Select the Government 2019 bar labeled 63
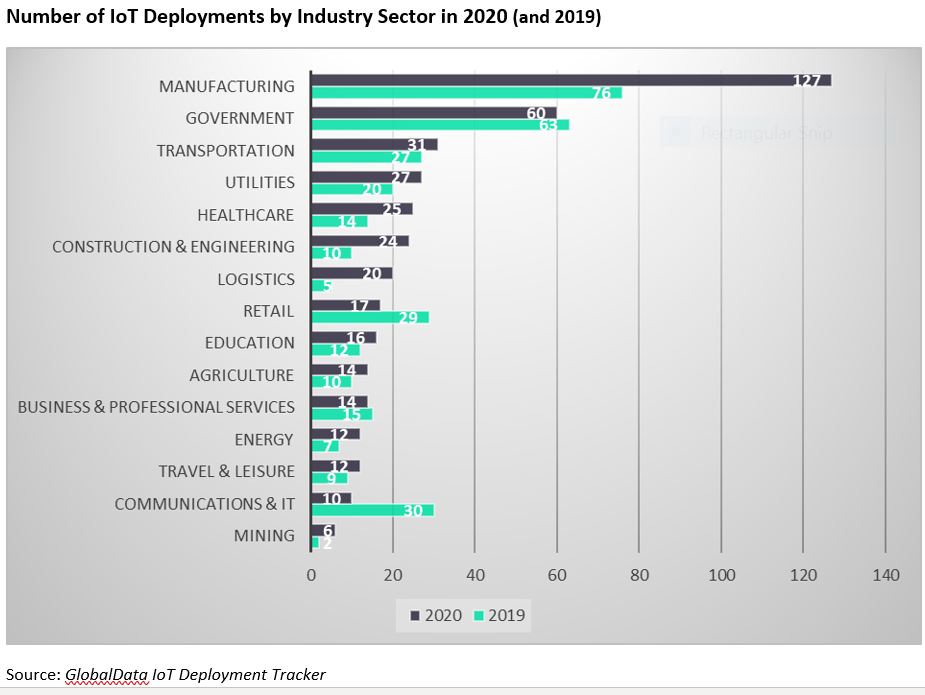 440,125
